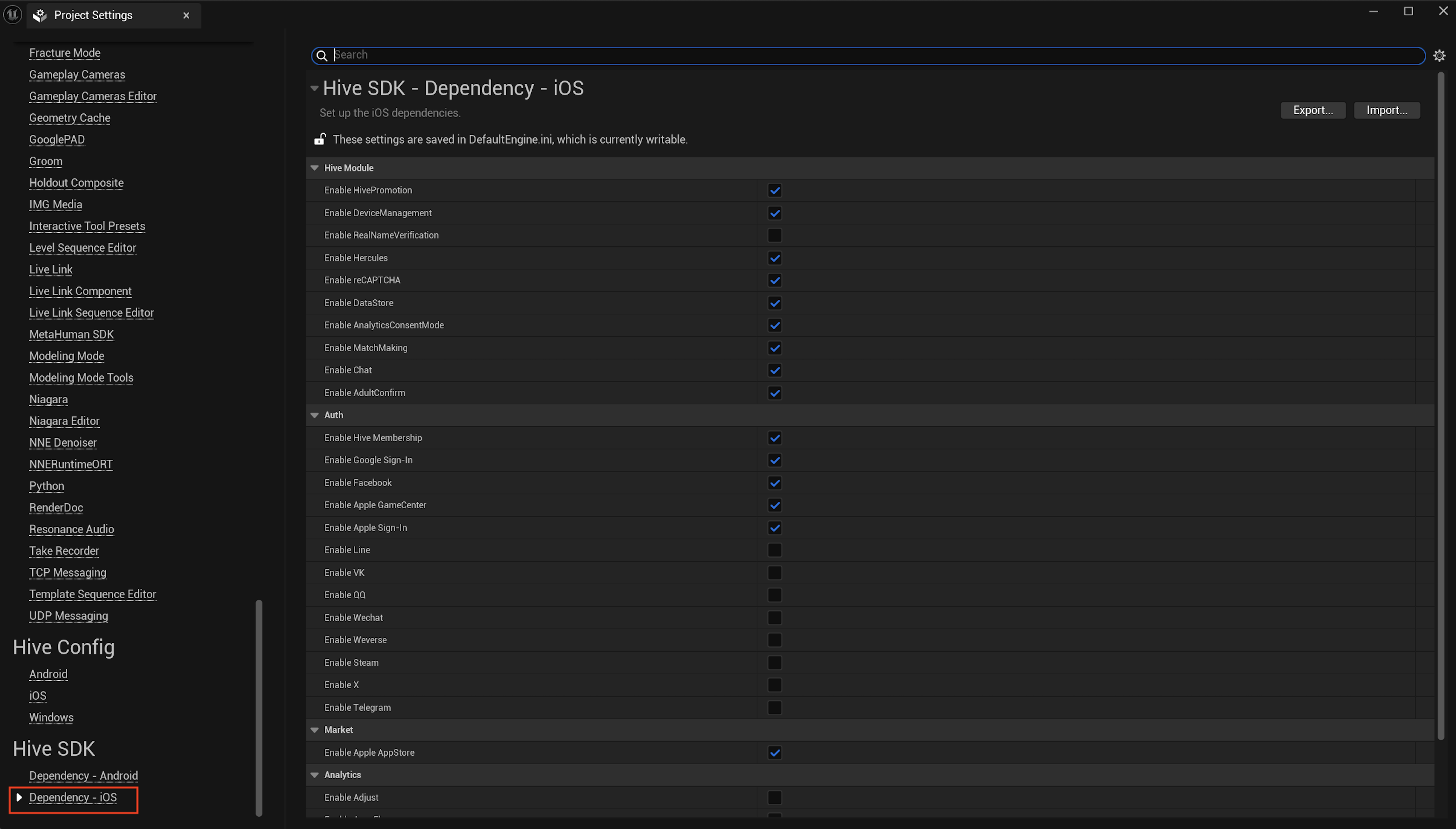Click the Project Settings tab icon
The width and height of the screenshot is (1456, 829).
(x=39, y=15)
